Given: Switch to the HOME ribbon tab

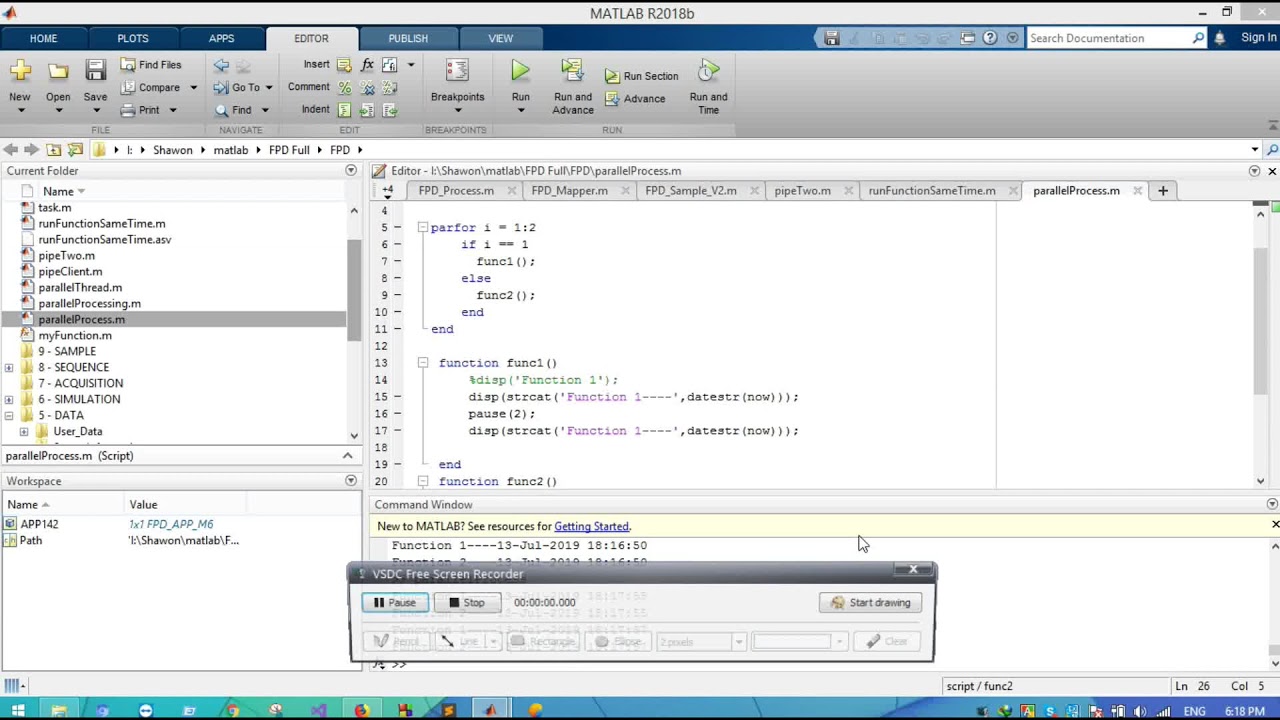Looking at the screenshot, I should point(43,38).
